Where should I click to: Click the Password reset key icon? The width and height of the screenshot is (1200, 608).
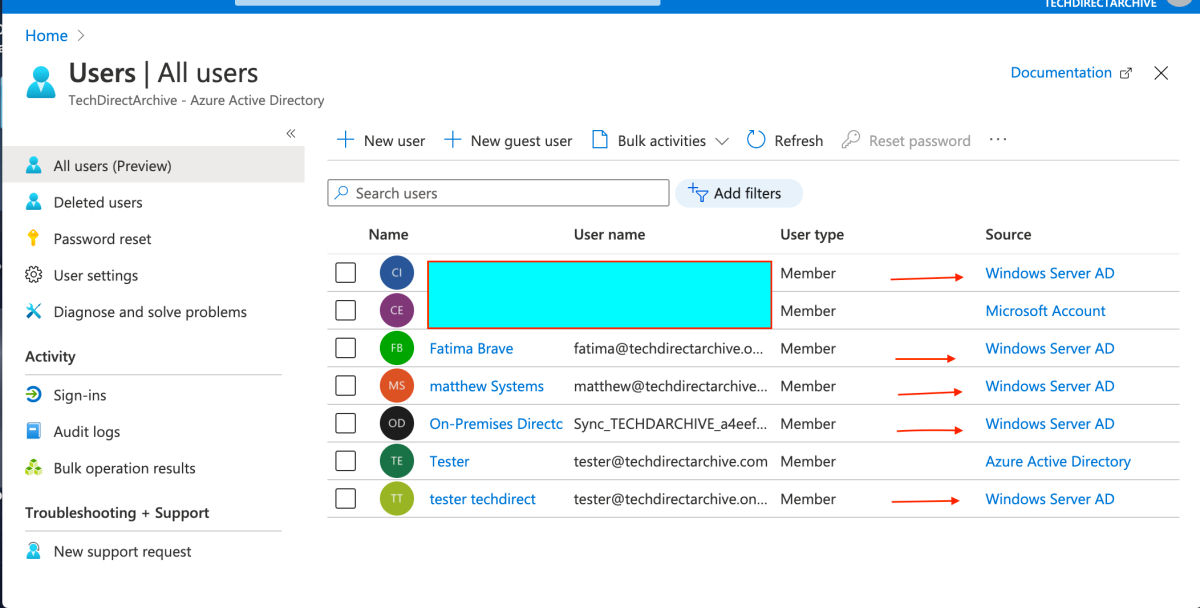click(x=34, y=238)
